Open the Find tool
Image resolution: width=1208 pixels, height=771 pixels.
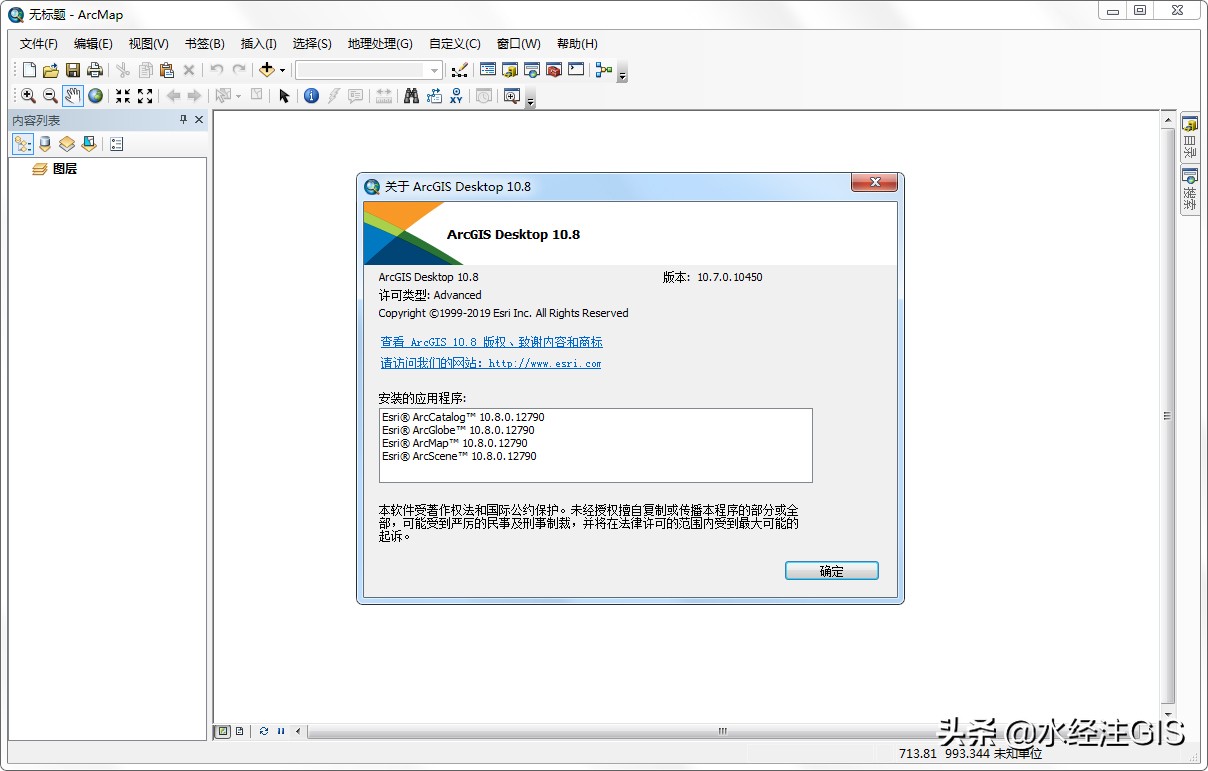click(x=410, y=96)
